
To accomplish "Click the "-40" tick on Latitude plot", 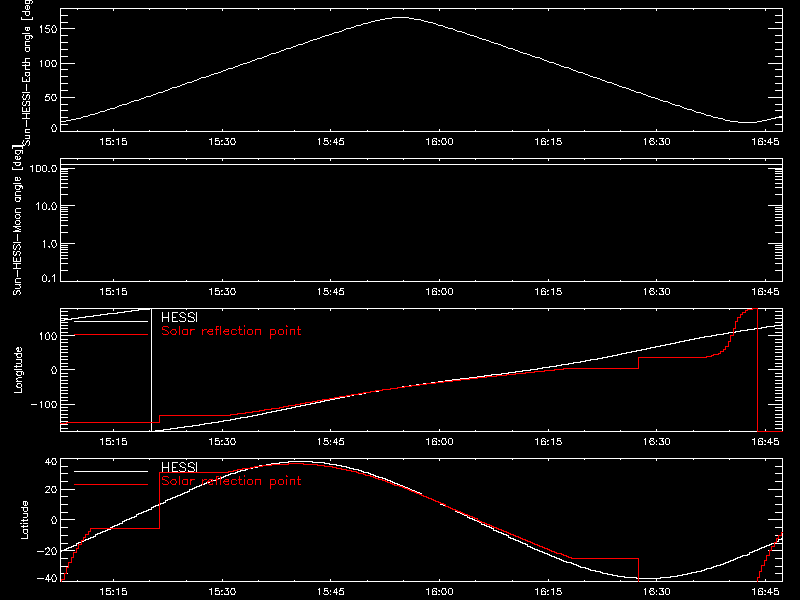I will [x=47, y=579].
